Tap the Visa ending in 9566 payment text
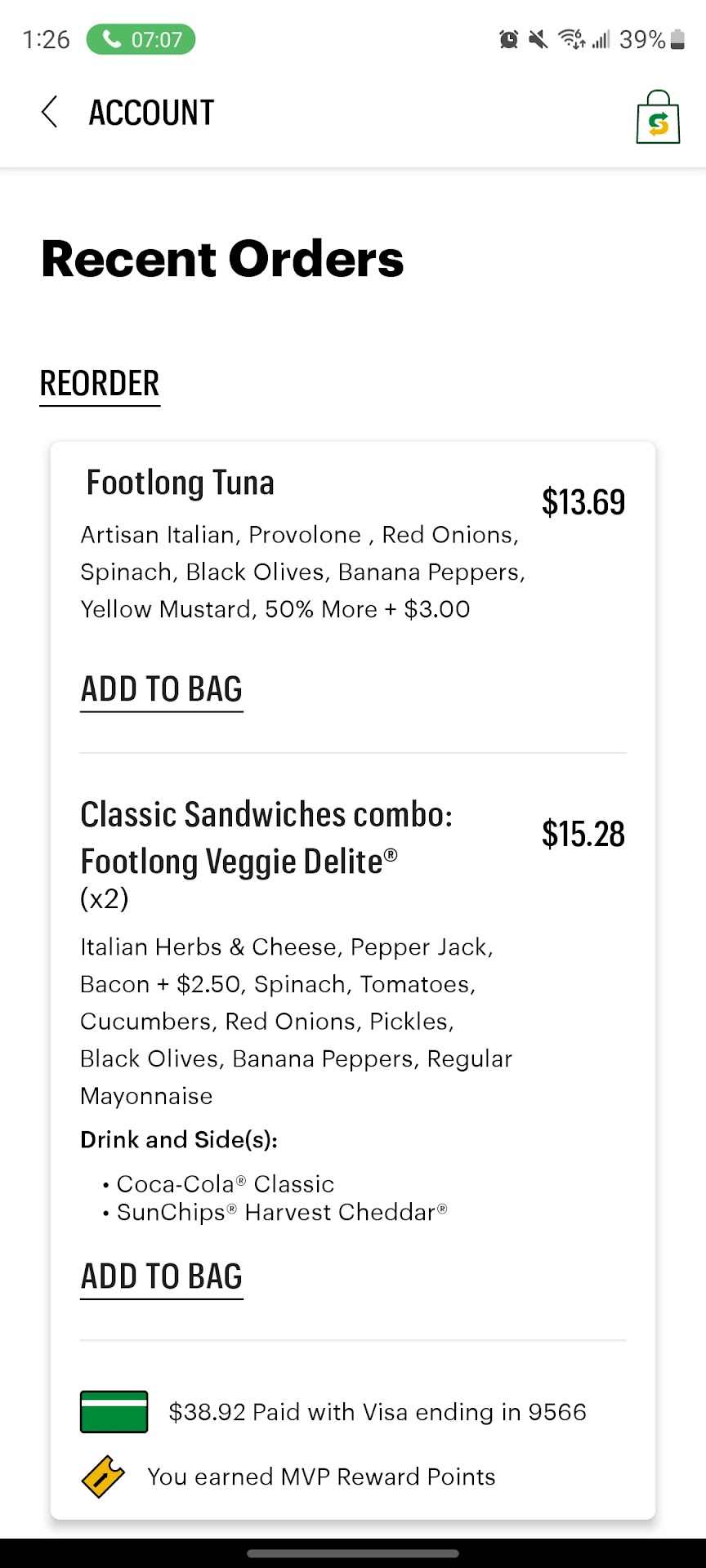Screen dimensions: 706x1568 click(377, 1412)
